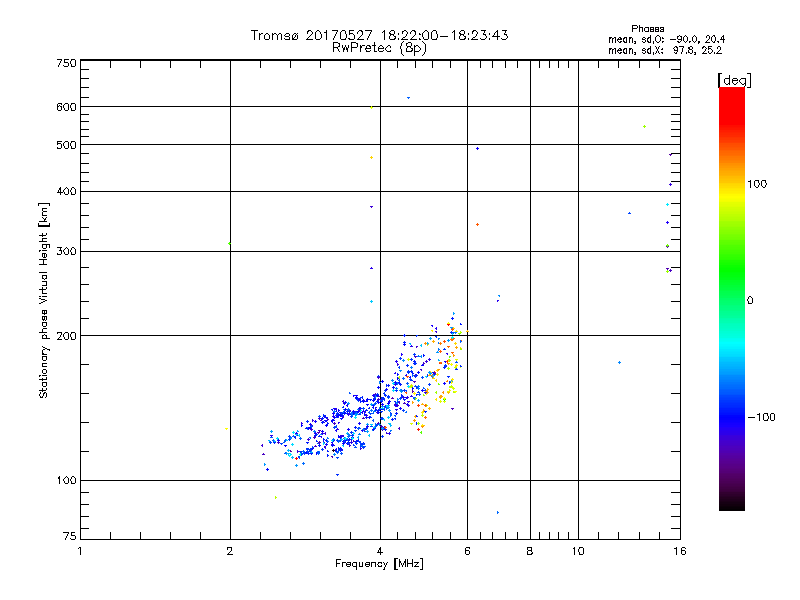Click the 'Stationary phase Virtual Height [km]' axis title
800x600 pixels.
coord(44,301)
